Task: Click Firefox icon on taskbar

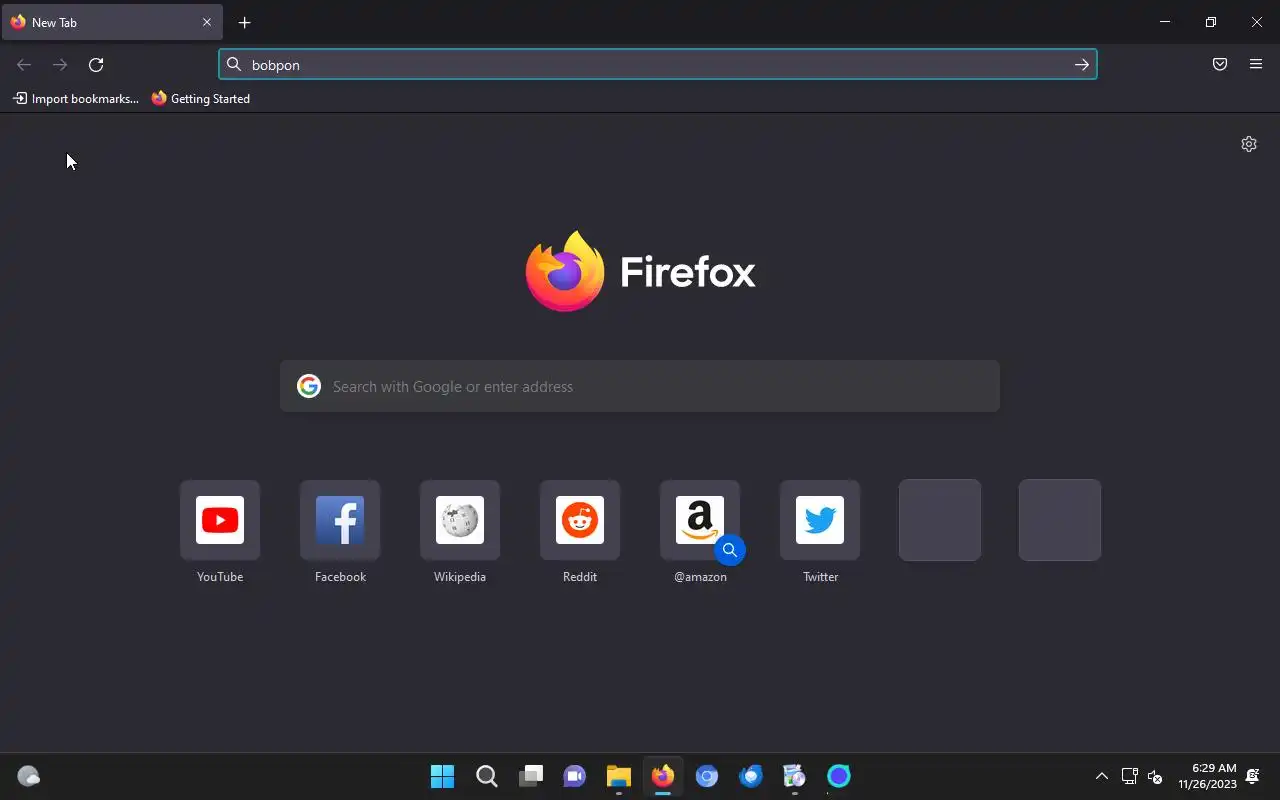Action: (x=663, y=776)
